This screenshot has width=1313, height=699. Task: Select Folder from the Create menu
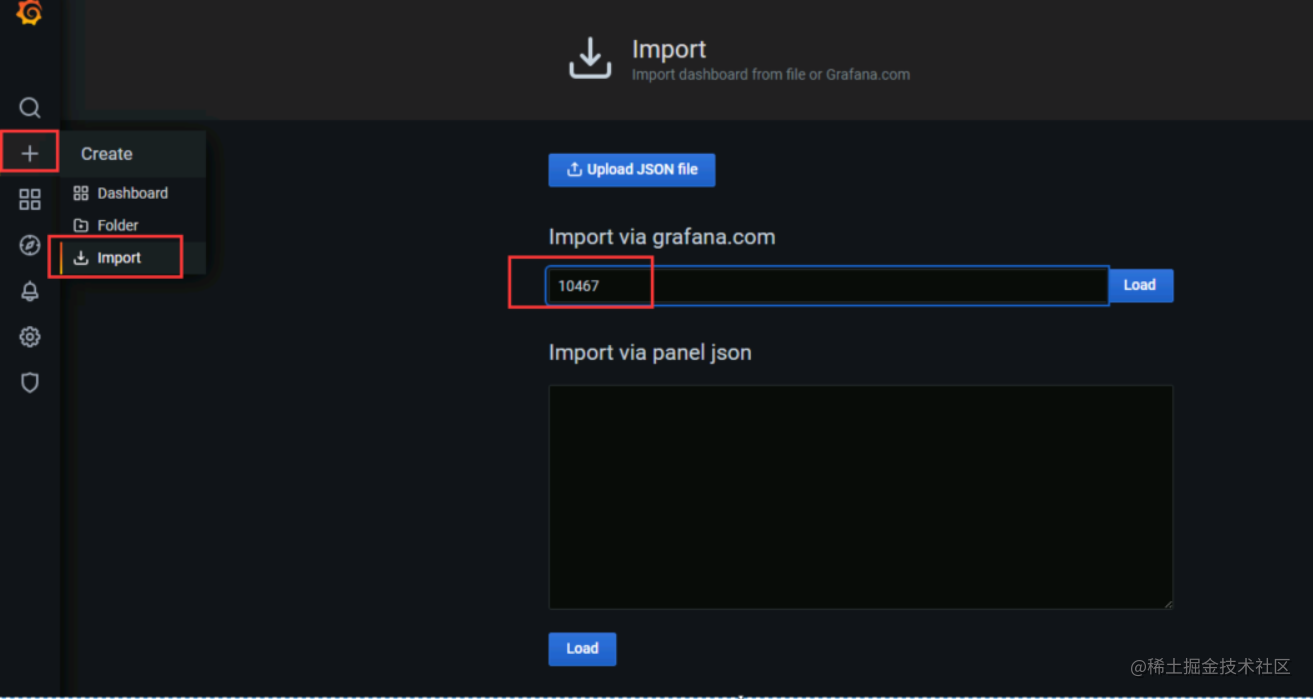pyautogui.click(x=117, y=225)
